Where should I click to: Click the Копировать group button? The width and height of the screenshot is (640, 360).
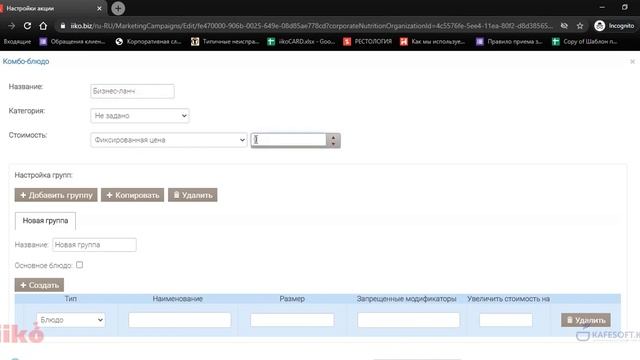click(x=133, y=195)
